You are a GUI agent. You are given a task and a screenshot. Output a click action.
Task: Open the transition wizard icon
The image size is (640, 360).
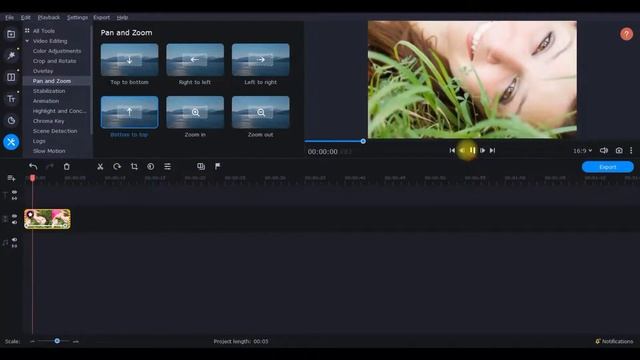pyautogui.click(x=201, y=166)
